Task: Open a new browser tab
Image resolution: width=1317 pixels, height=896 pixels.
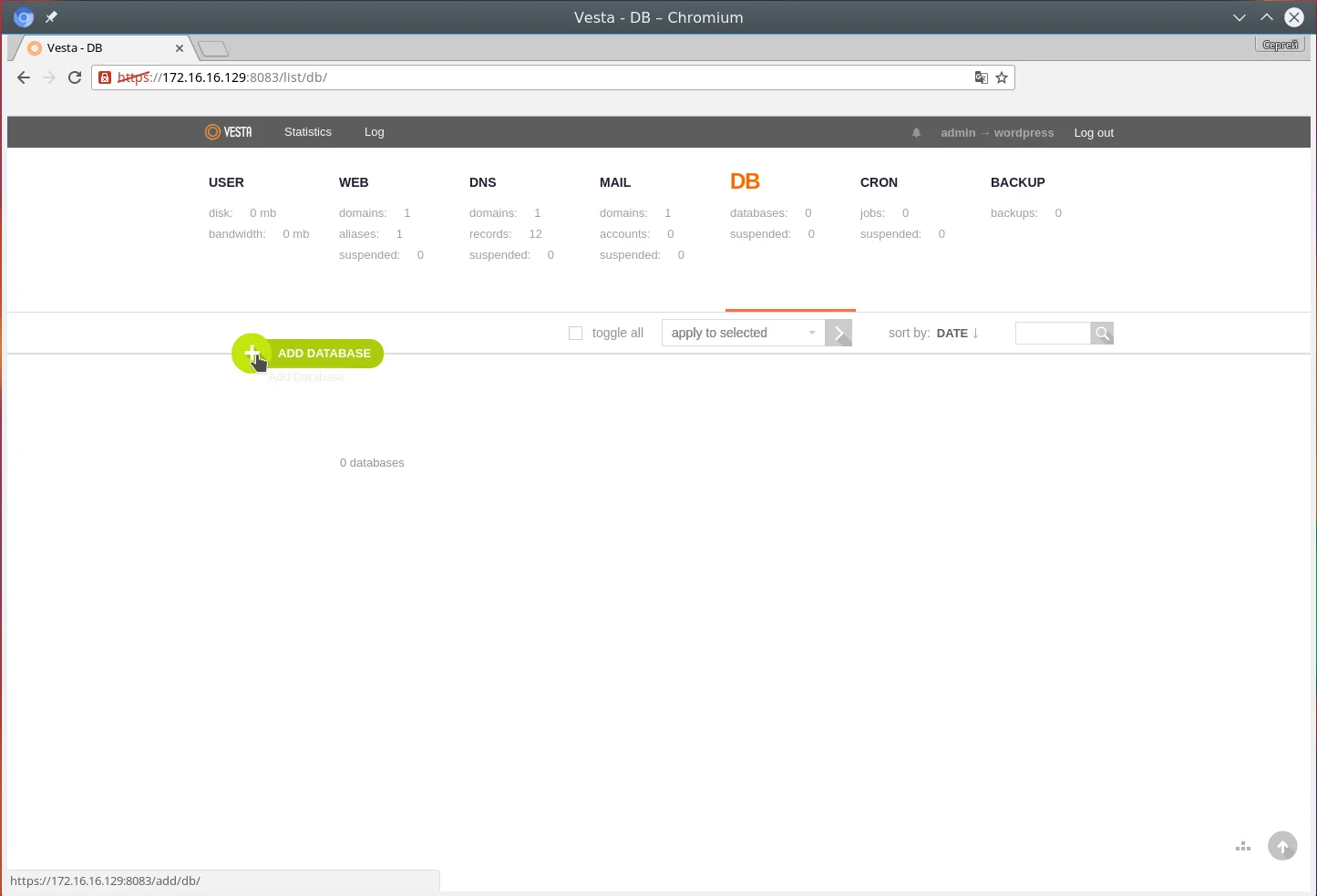Action: click(213, 48)
